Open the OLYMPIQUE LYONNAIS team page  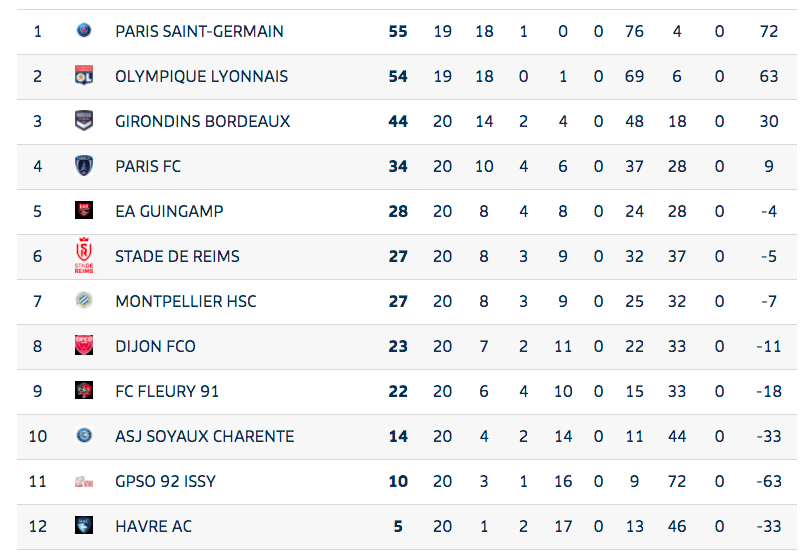click(x=201, y=76)
